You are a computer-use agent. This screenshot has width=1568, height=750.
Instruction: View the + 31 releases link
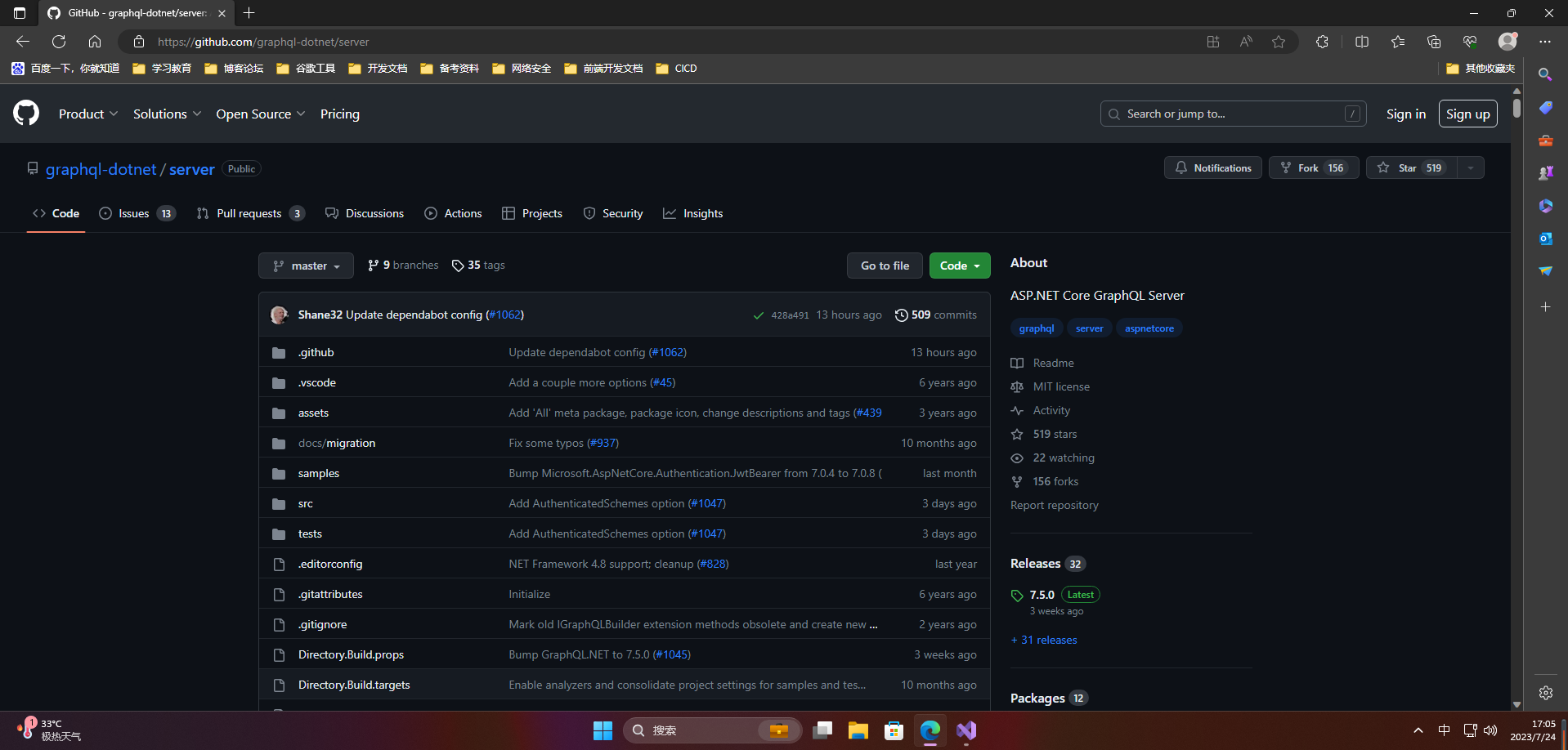pos(1044,640)
